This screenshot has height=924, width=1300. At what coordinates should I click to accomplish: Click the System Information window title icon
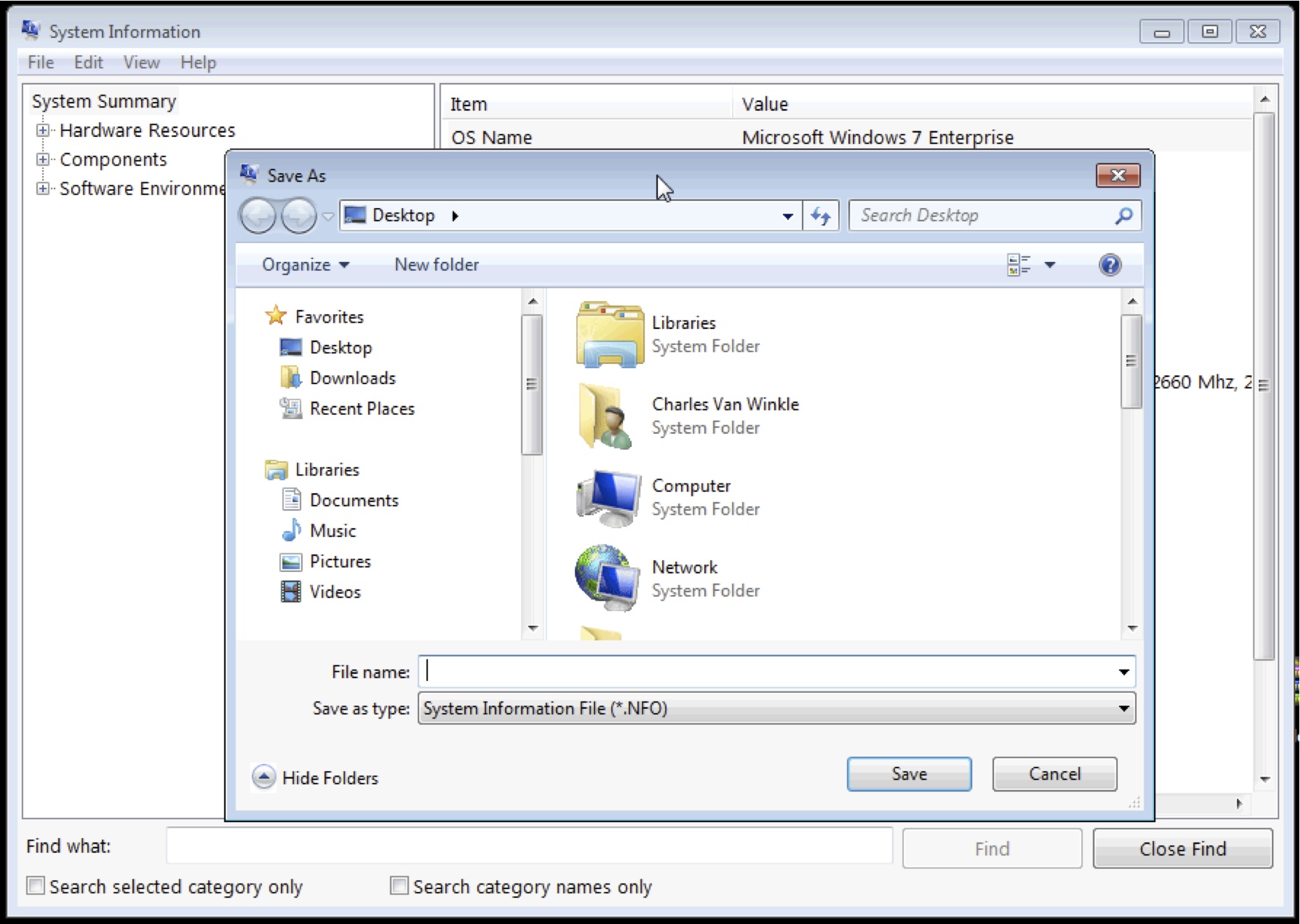coord(31,29)
